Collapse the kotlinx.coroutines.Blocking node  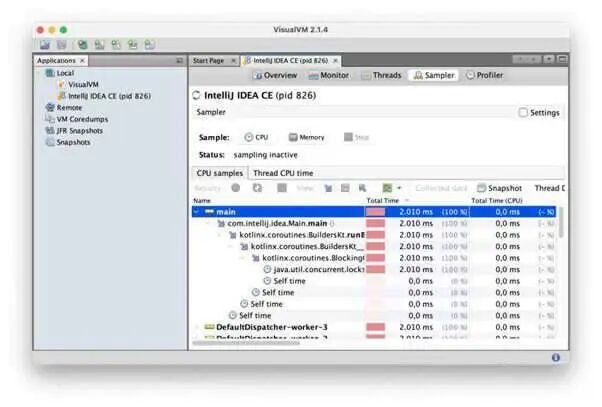click(243, 258)
